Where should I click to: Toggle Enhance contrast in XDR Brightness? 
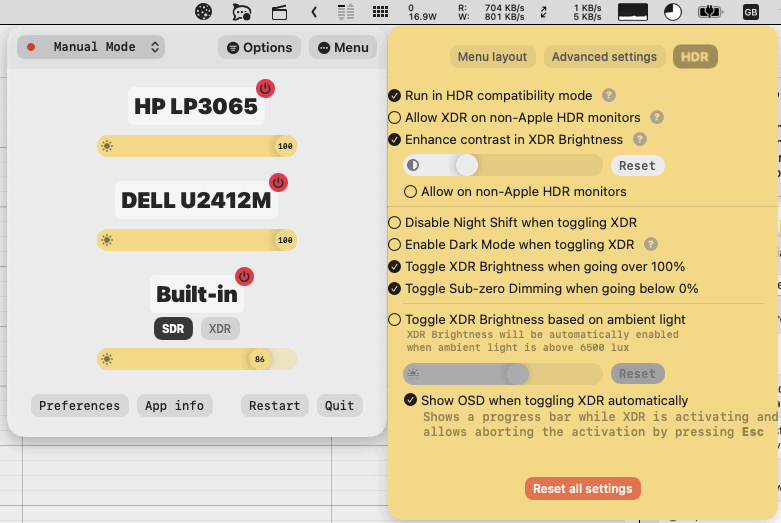point(394,139)
